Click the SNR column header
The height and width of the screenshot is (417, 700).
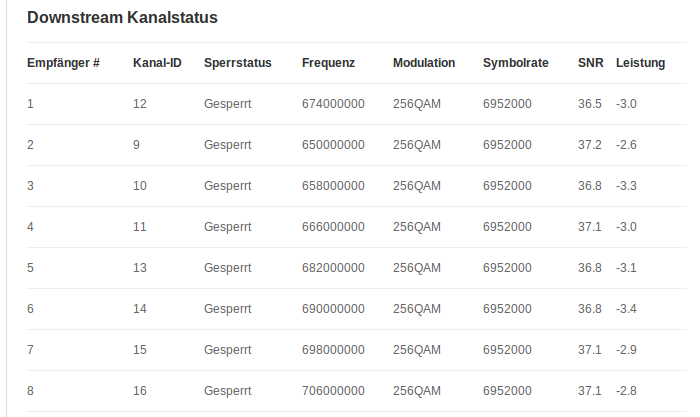pyautogui.click(x=590, y=63)
